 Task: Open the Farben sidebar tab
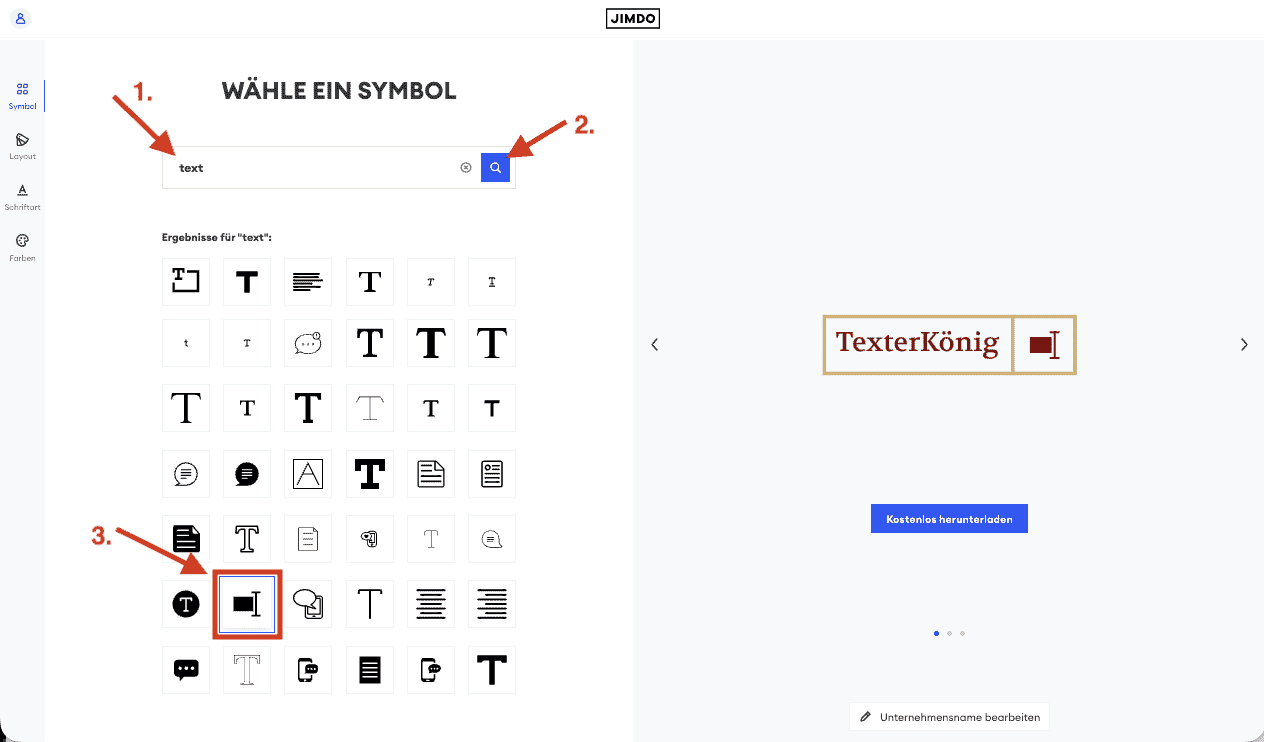pyautogui.click(x=22, y=248)
